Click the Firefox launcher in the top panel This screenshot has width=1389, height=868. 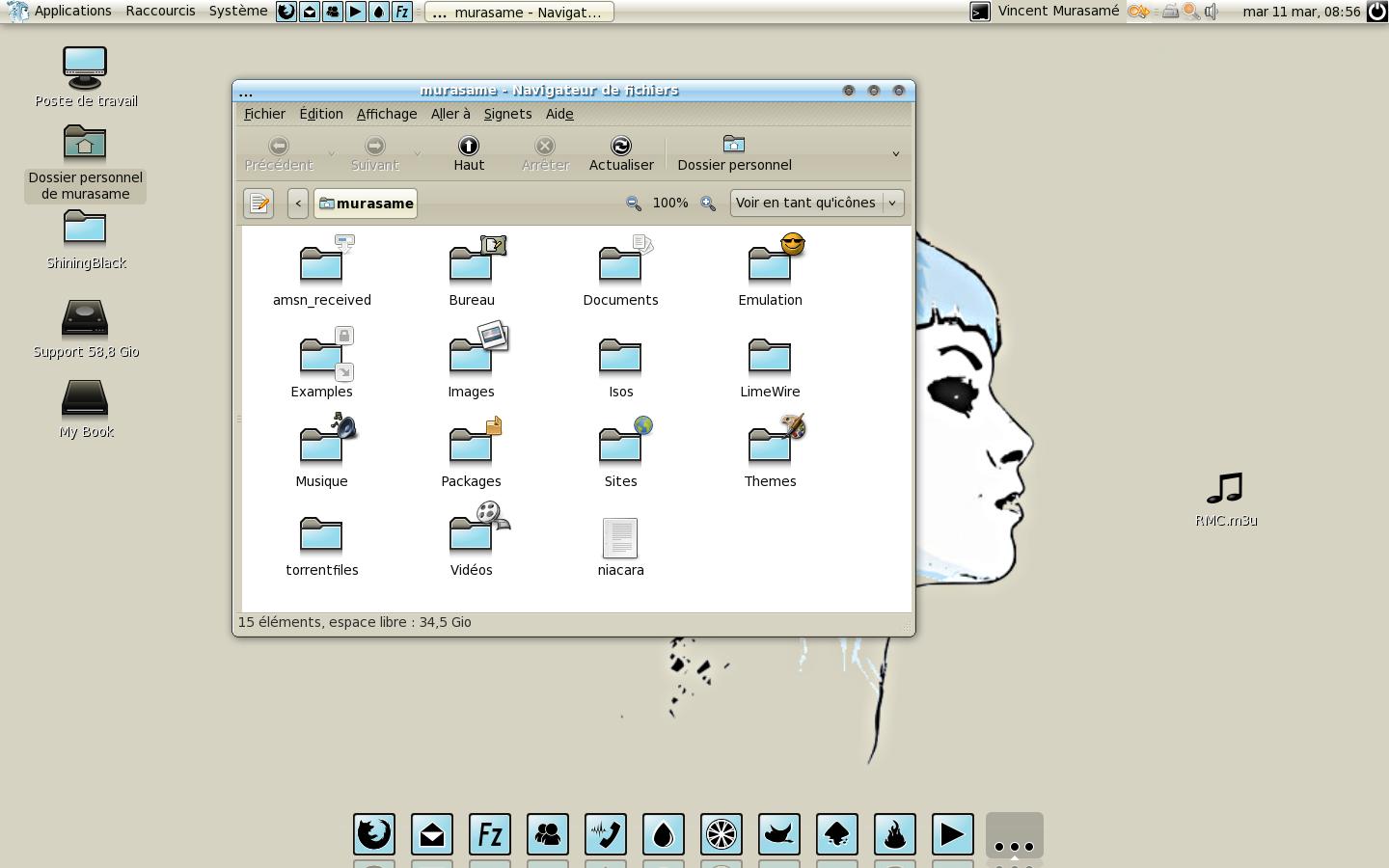tap(286, 12)
